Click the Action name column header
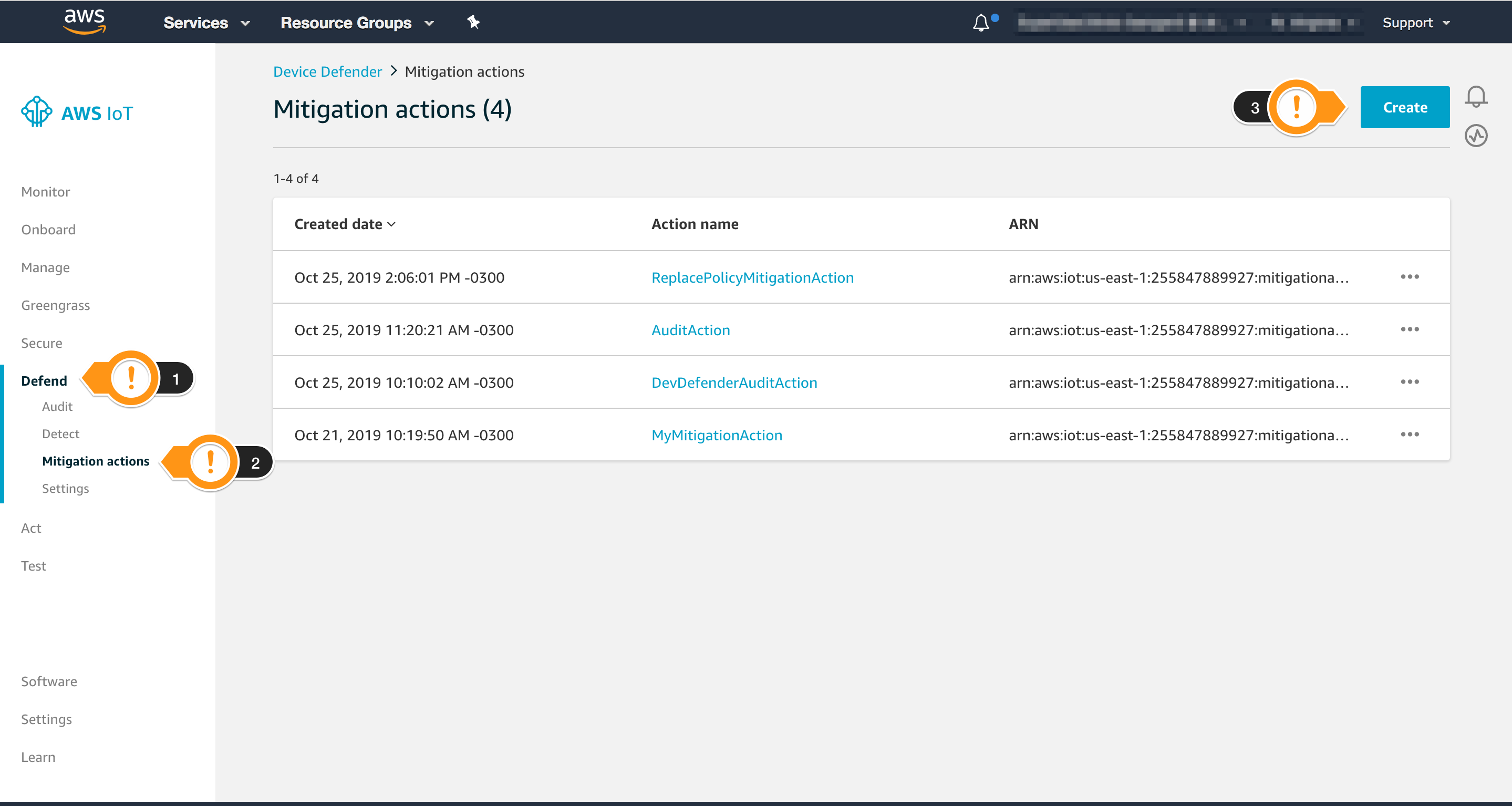This screenshot has height=806, width=1512. coord(695,224)
